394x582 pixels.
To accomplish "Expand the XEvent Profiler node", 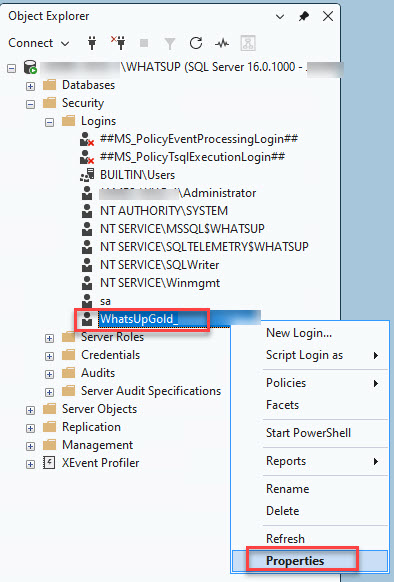I will pos(30,464).
